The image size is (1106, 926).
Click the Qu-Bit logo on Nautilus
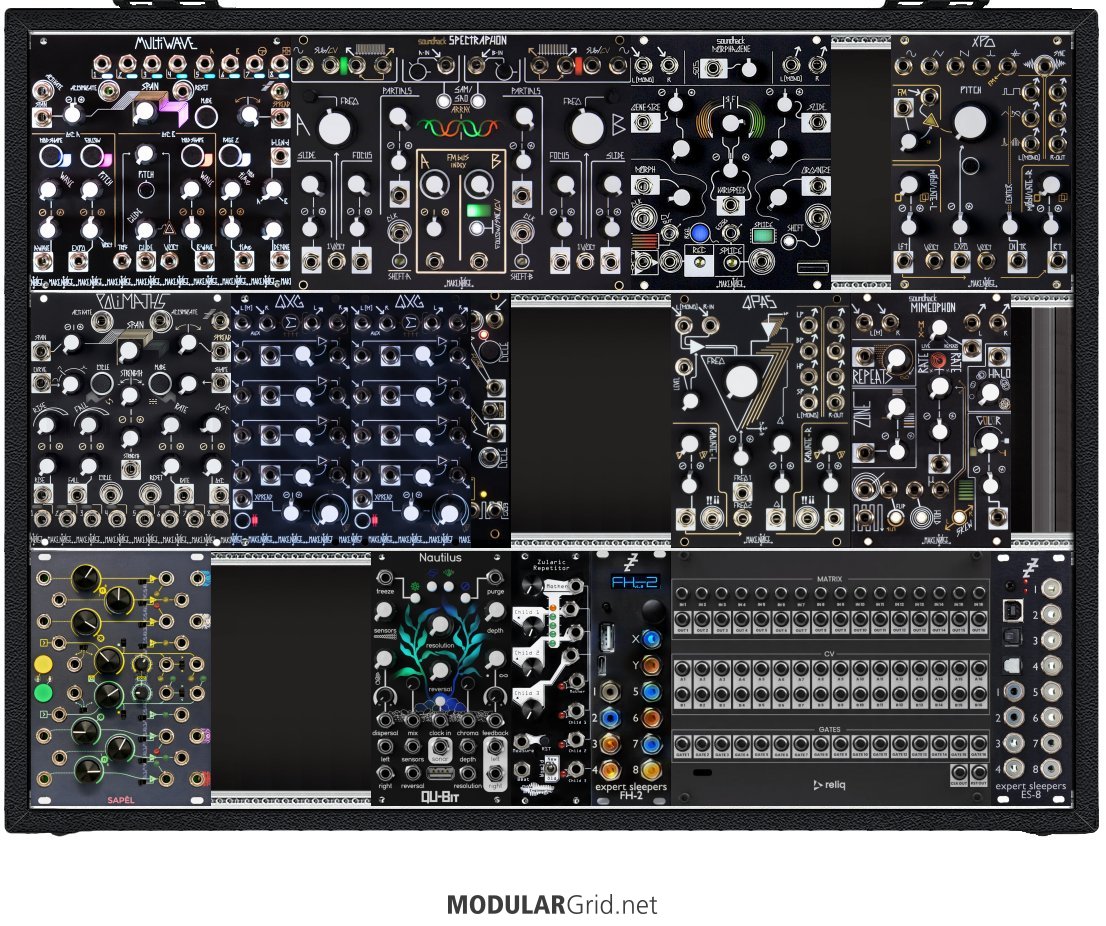click(441, 798)
